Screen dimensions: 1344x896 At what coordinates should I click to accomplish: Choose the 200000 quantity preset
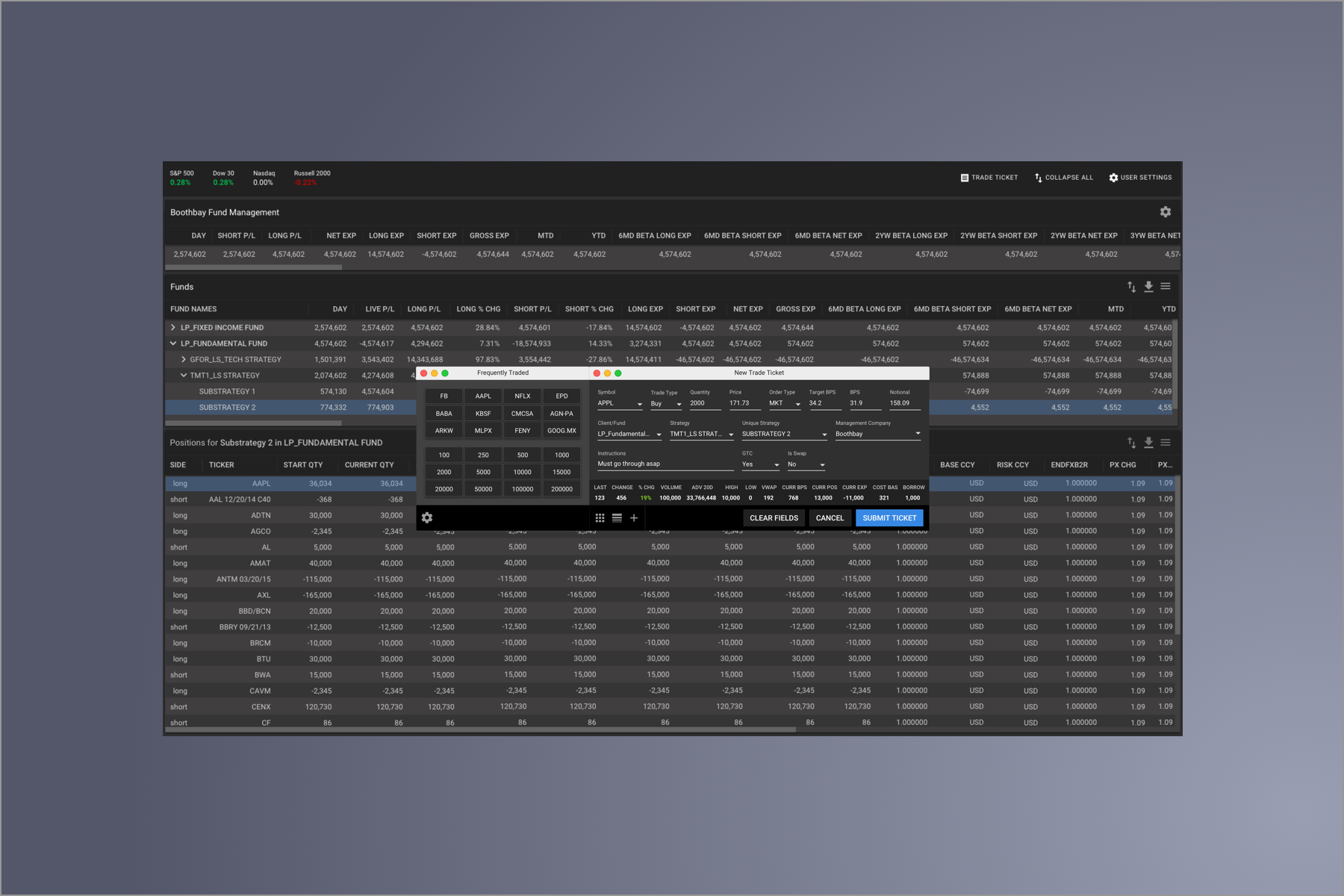click(561, 489)
